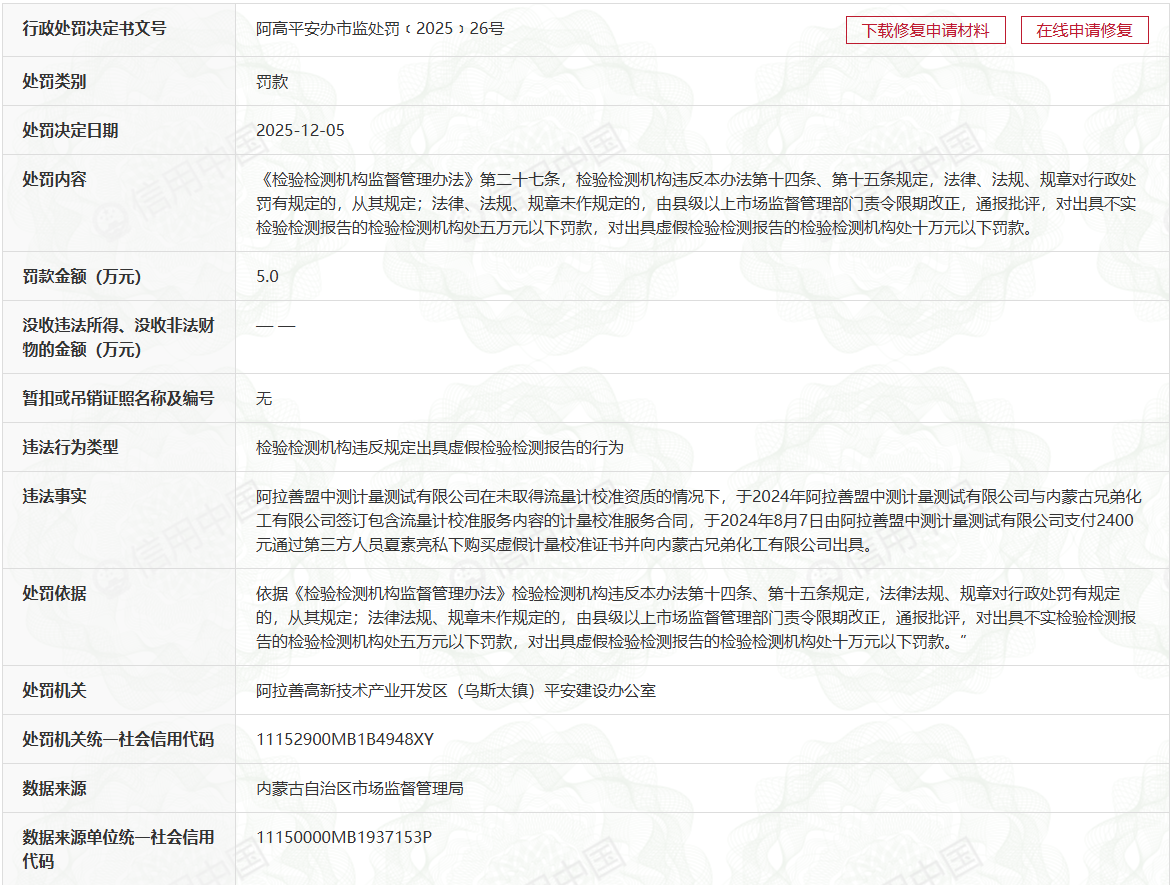The image size is (1173, 885).
Task: Click the 处罚内容 paragraph text
Action: [x=696, y=204]
